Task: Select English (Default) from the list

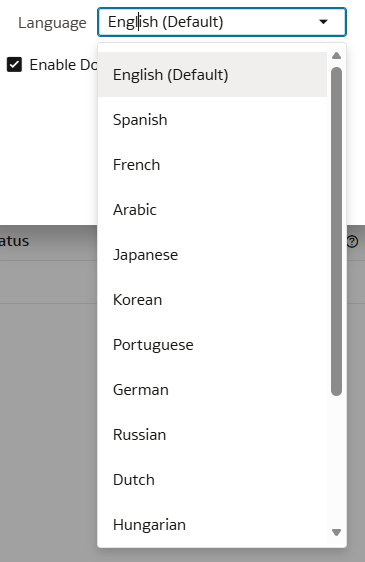Action: coord(212,75)
